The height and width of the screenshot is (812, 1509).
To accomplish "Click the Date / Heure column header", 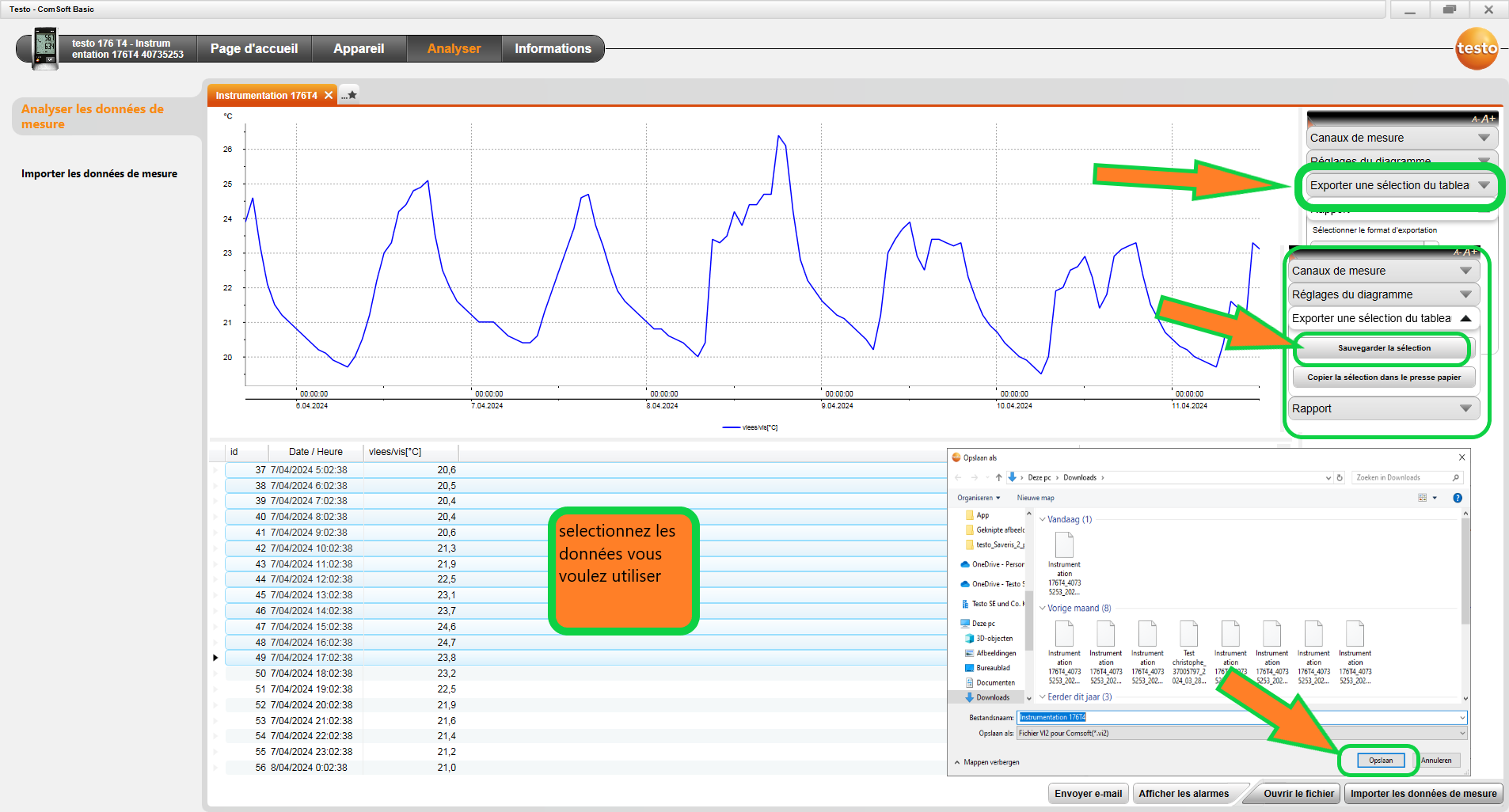I will (316, 452).
